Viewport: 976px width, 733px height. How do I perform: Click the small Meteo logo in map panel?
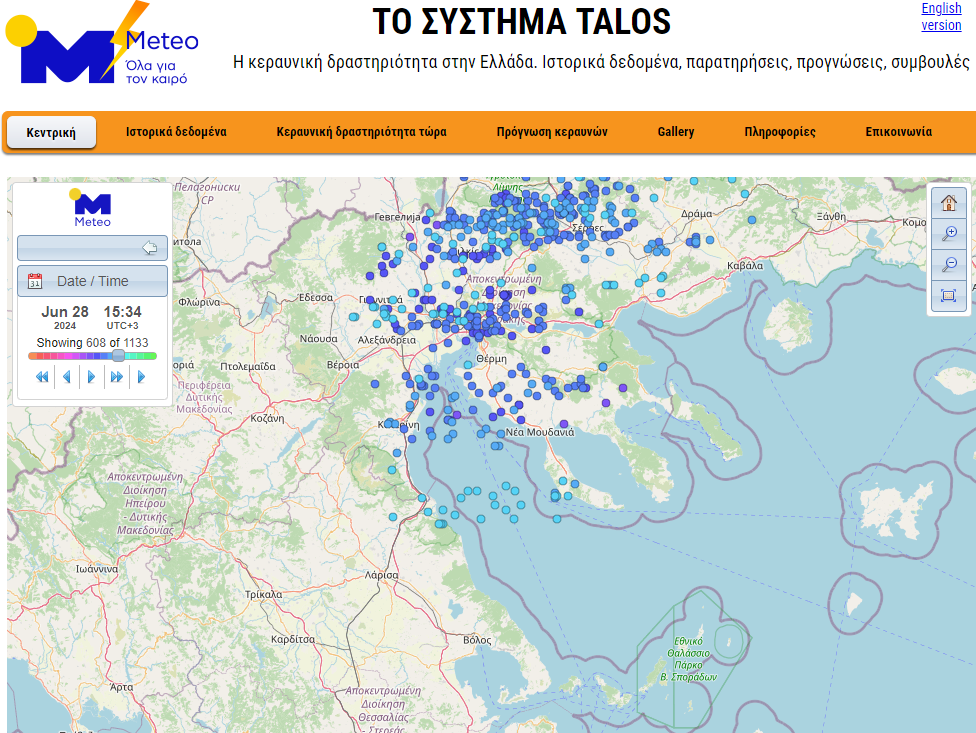(91, 208)
